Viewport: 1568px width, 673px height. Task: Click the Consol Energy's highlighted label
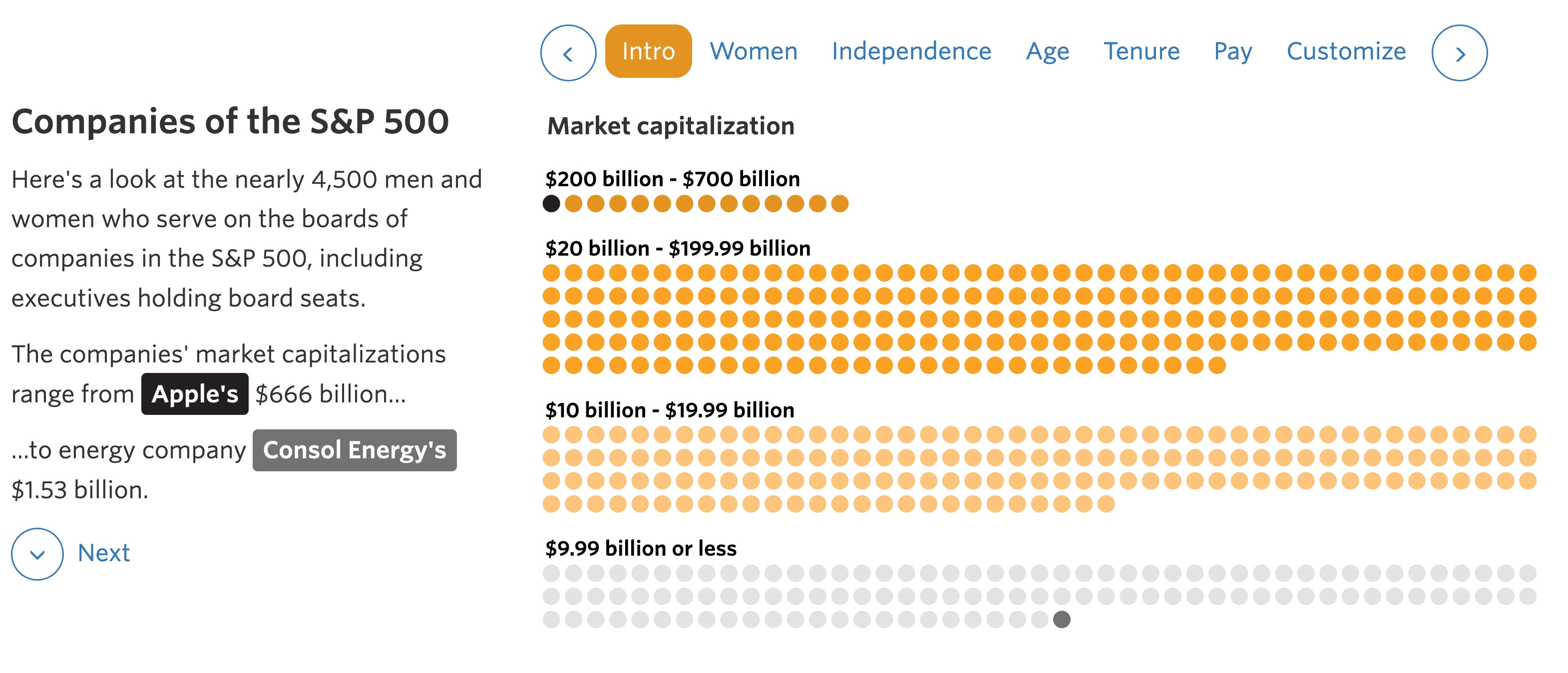(x=354, y=450)
